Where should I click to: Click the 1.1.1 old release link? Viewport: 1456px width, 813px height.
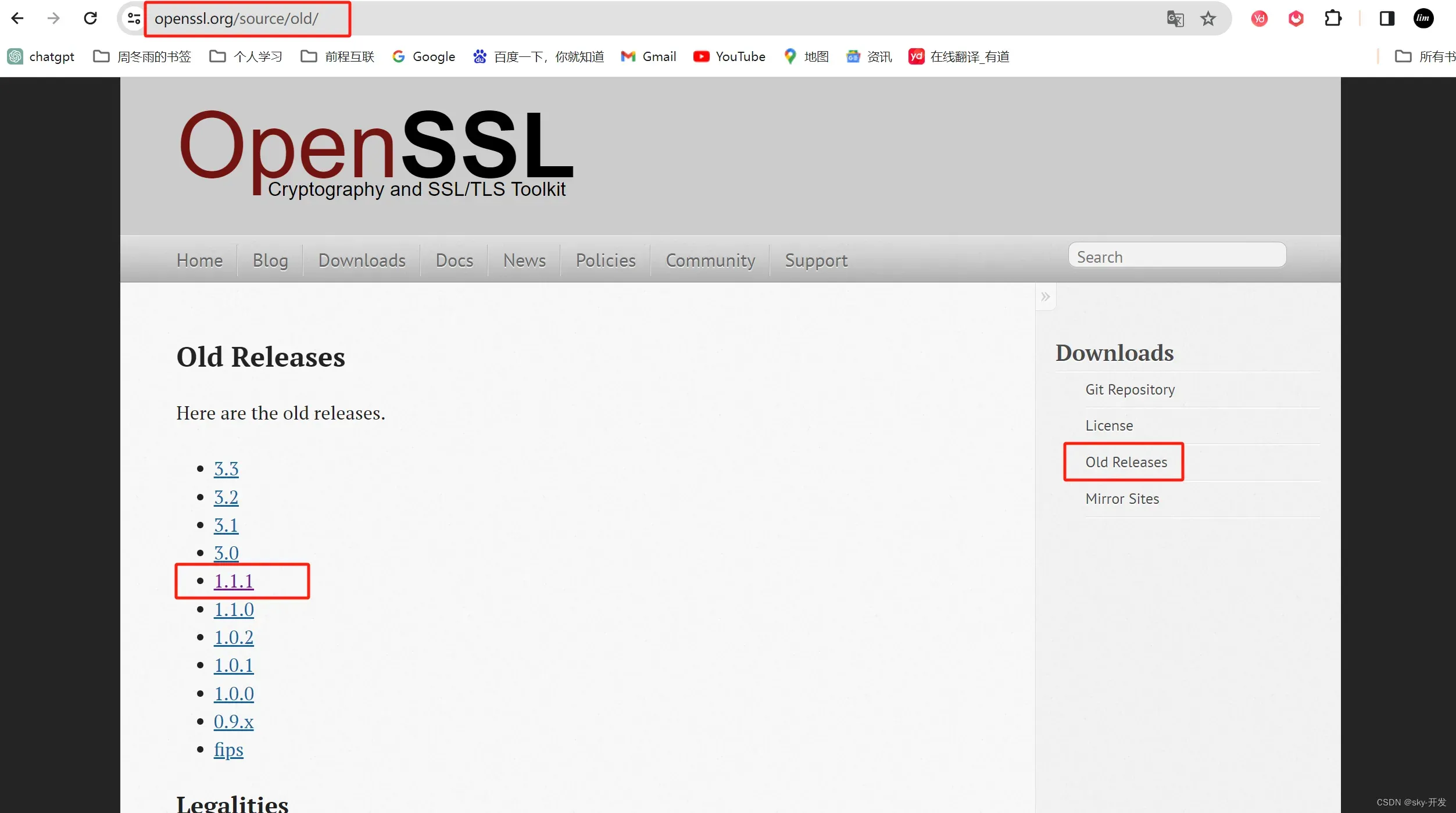click(233, 581)
